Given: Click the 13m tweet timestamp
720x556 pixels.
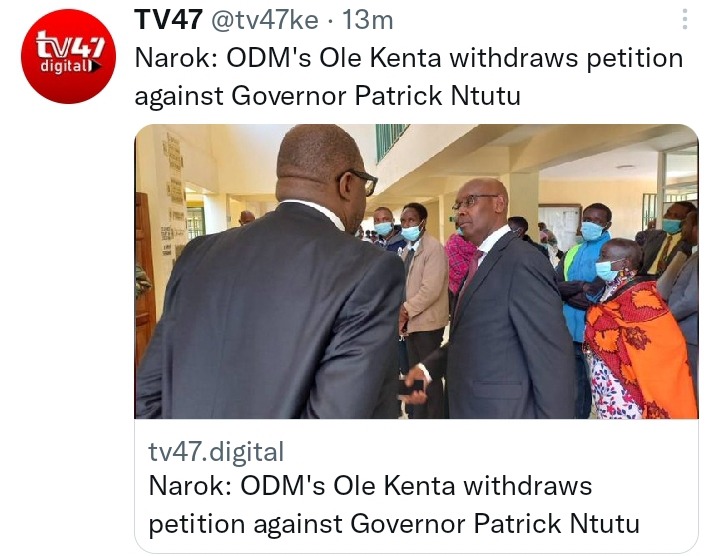Looking at the screenshot, I should [x=368, y=20].
